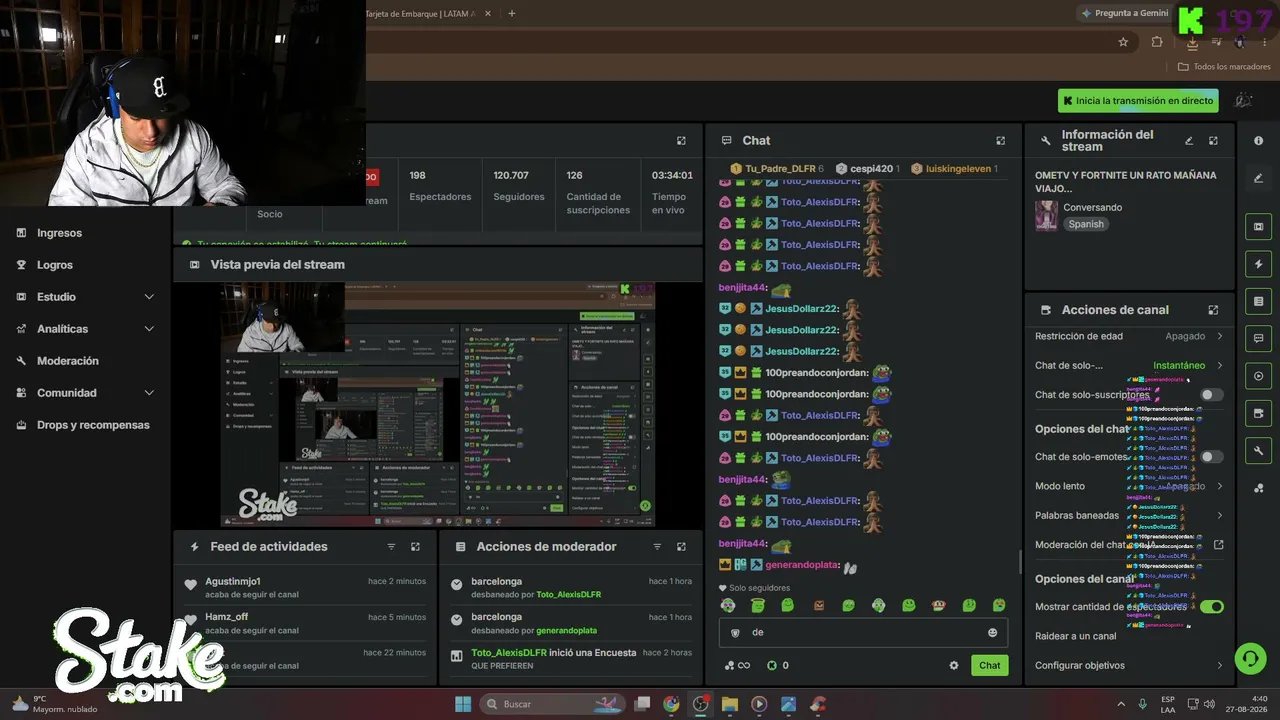The height and width of the screenshot is (720, 1280).
Task: Open Modo lento setting
Action: tap(1129, 486)
